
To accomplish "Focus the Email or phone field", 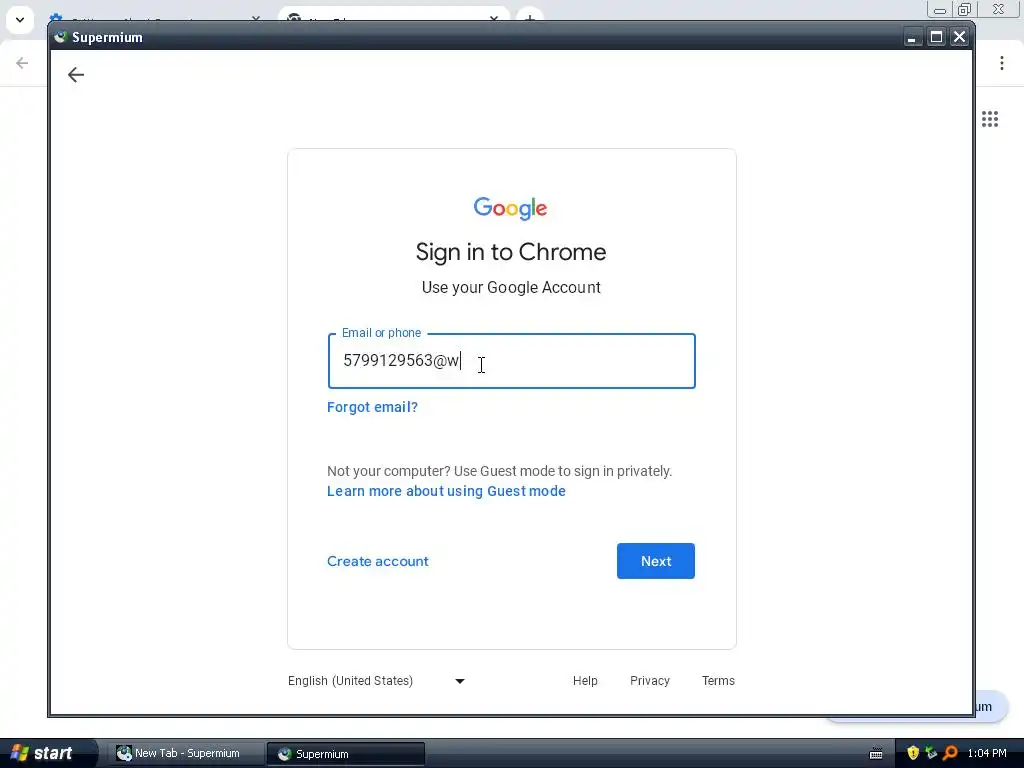I will 511,361.
